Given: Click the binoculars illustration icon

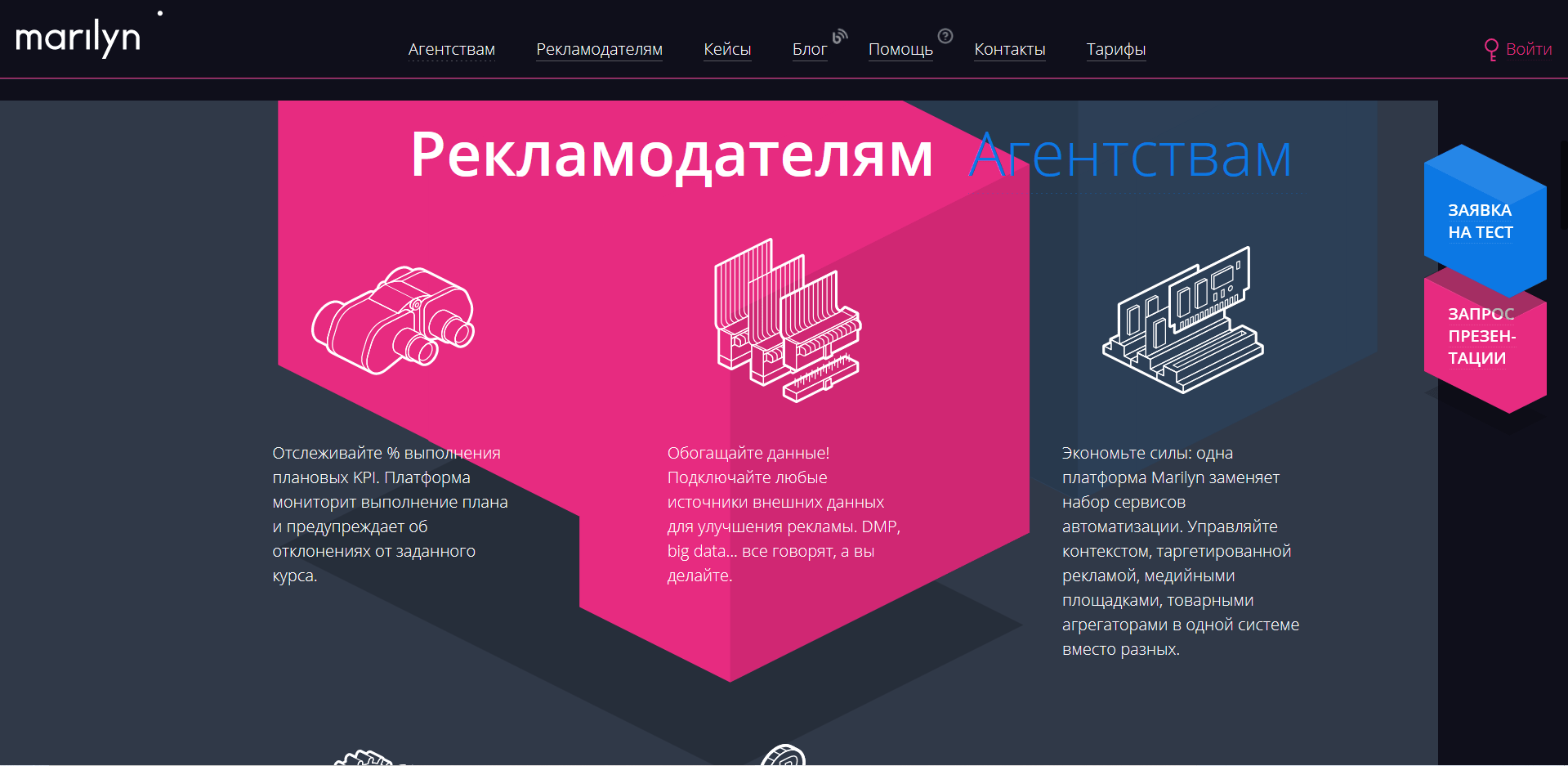Looking at the screenshot, I should point(393,320).
